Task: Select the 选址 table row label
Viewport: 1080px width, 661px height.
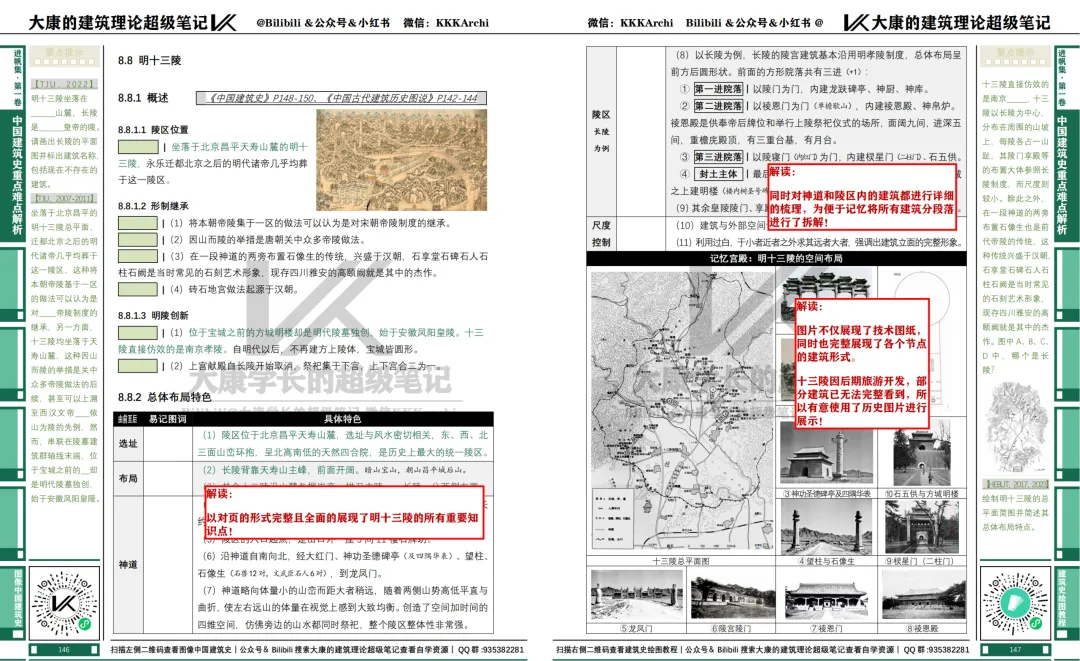Action: (x=128, y=443)
